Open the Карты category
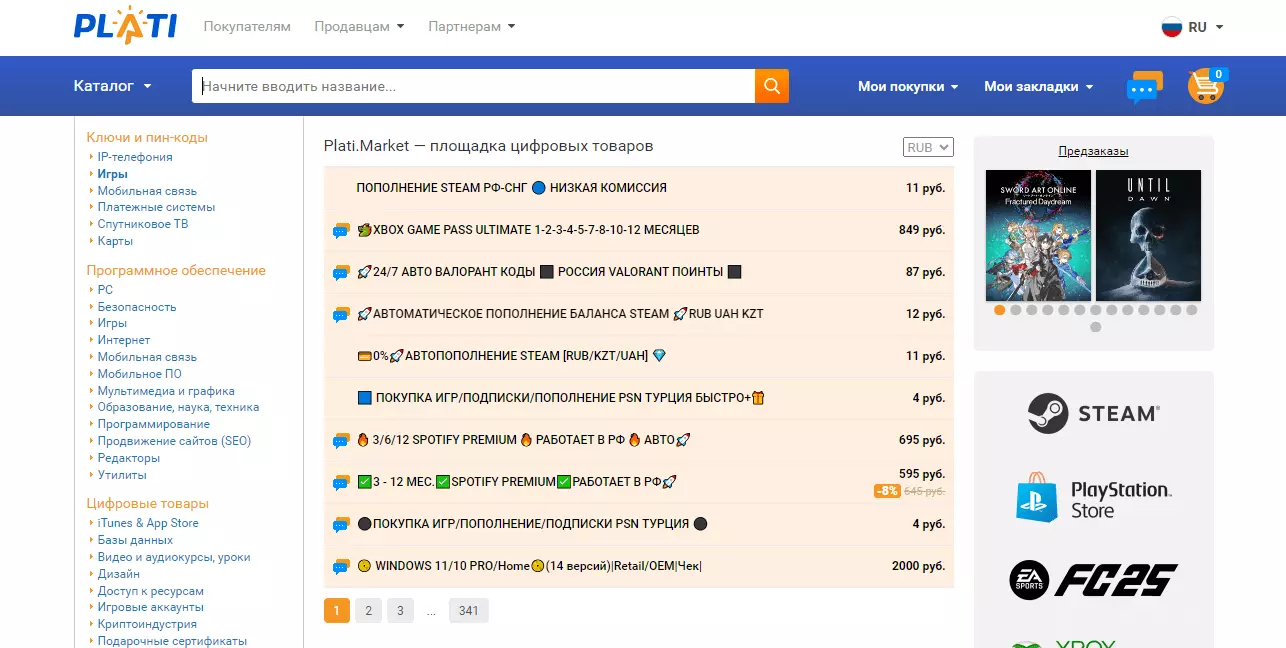1286x648 pixels. pyautogui.click(x=115, y=241)
